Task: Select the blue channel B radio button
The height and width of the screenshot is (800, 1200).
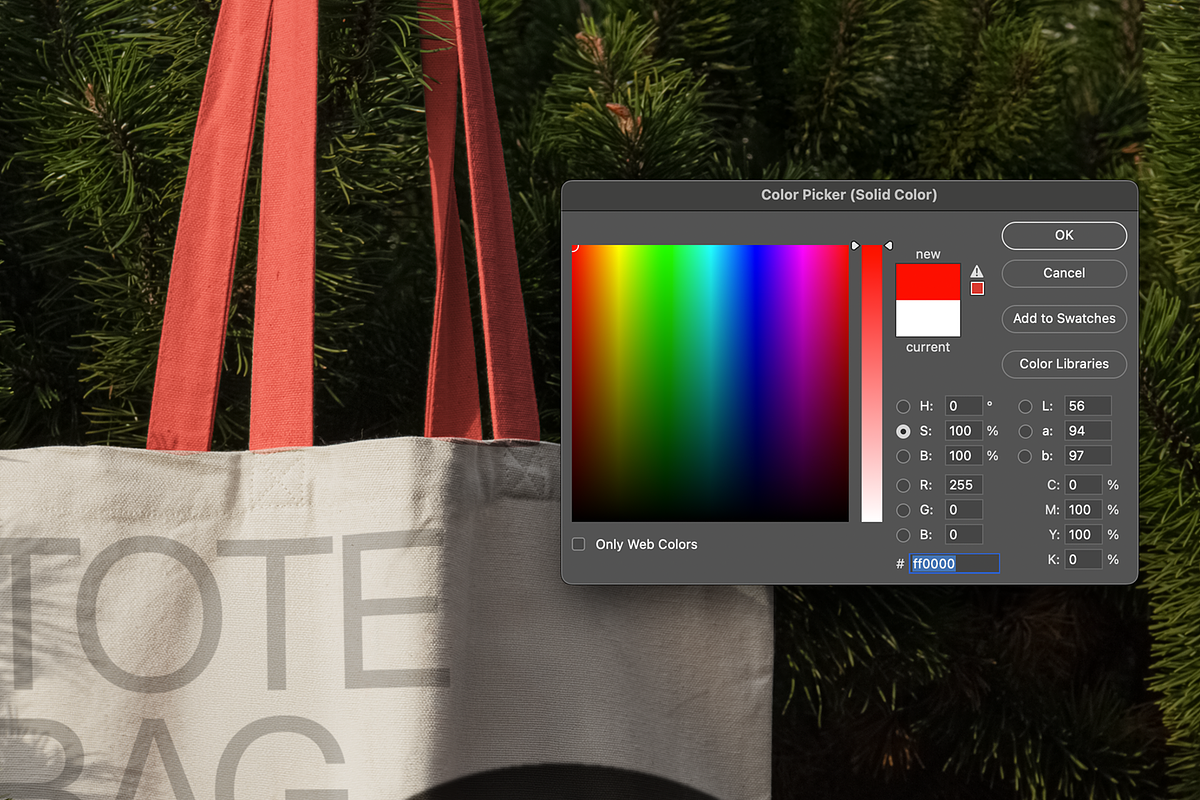Action: (904, 535)
